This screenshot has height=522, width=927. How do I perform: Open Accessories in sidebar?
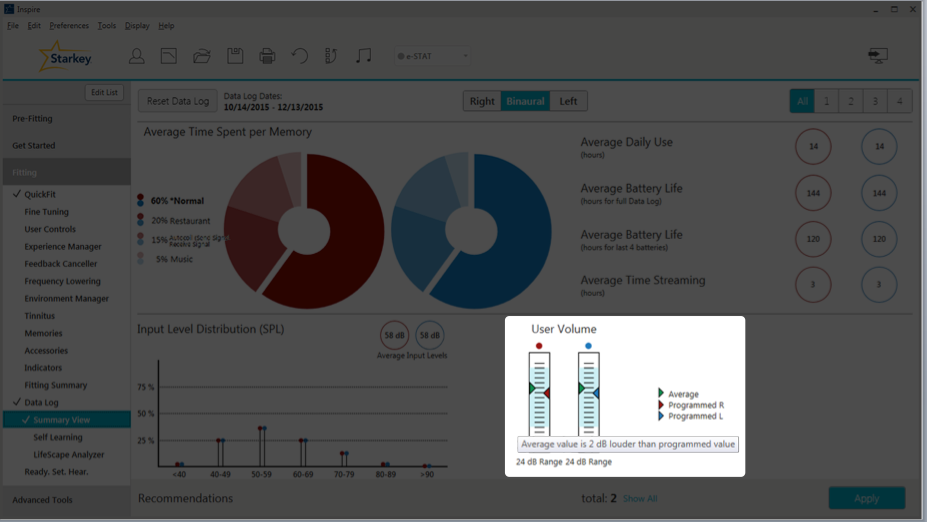click(x=46, y=351)
